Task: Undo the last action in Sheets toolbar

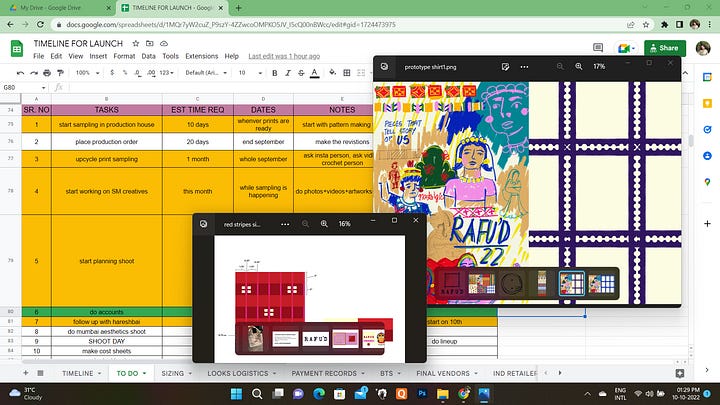Action: click(20, 73)
